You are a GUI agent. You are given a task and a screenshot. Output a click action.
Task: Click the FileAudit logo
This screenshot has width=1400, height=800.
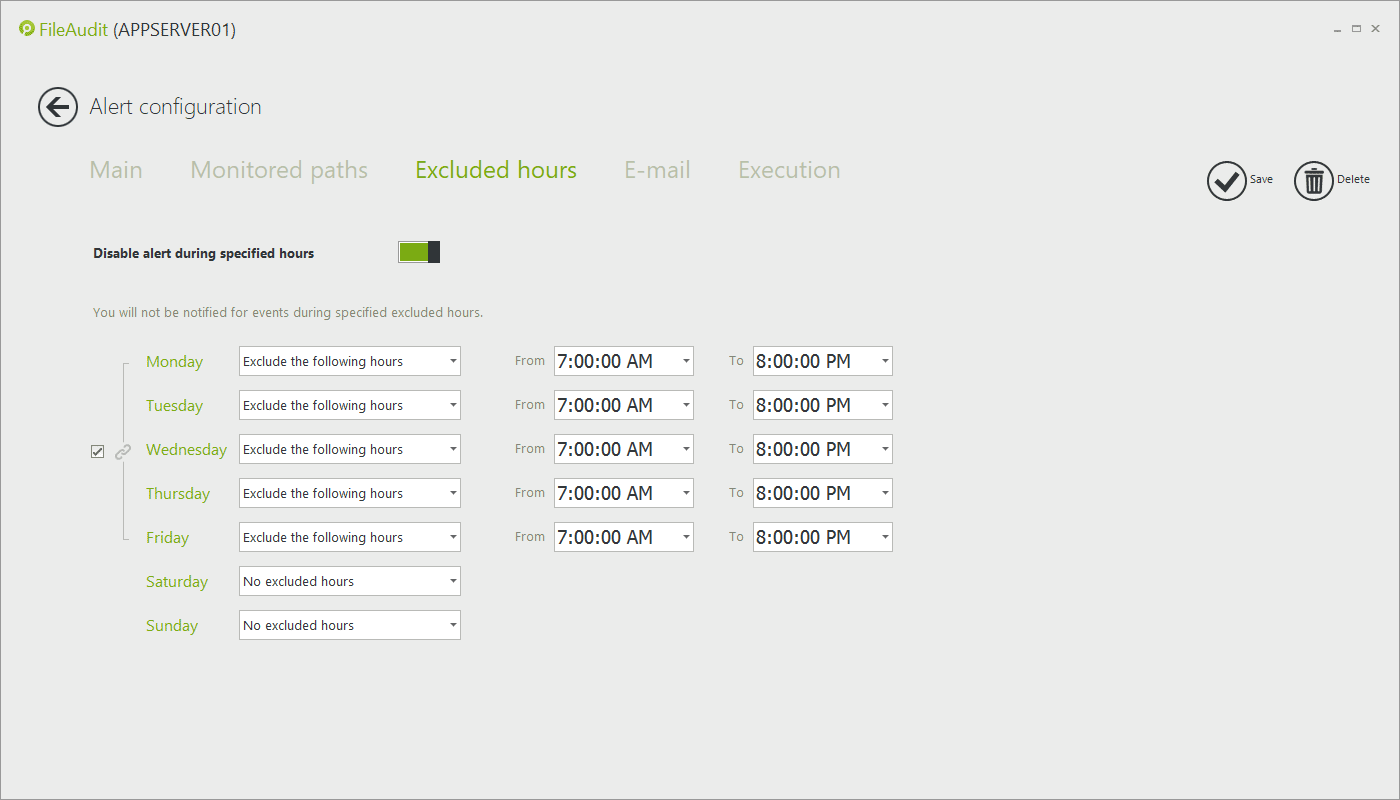pyautogui.click(x=26, y=29)
